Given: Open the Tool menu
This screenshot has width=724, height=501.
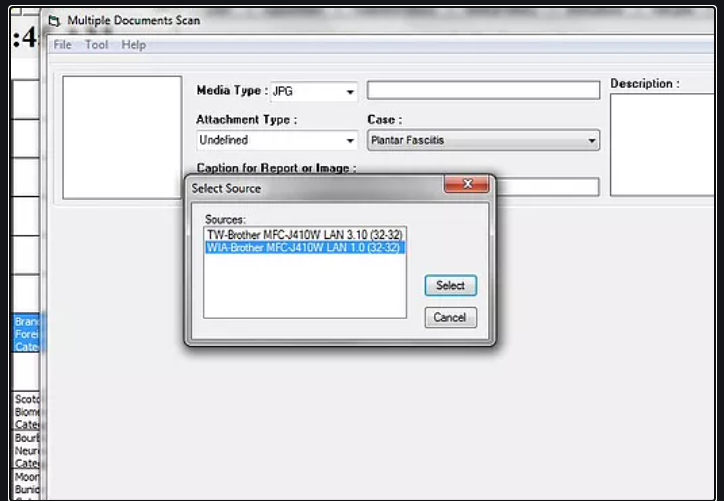Looking at the screenshot, I should tap(97, 45).
